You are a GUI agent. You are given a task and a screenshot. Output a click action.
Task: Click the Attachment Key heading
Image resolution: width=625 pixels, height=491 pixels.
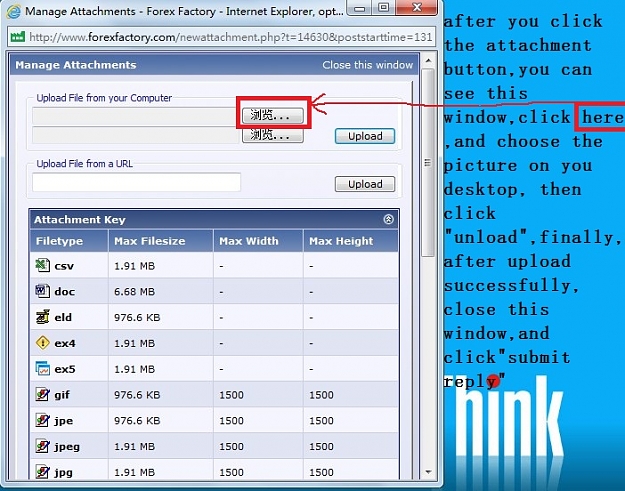[x=80, y=220]
